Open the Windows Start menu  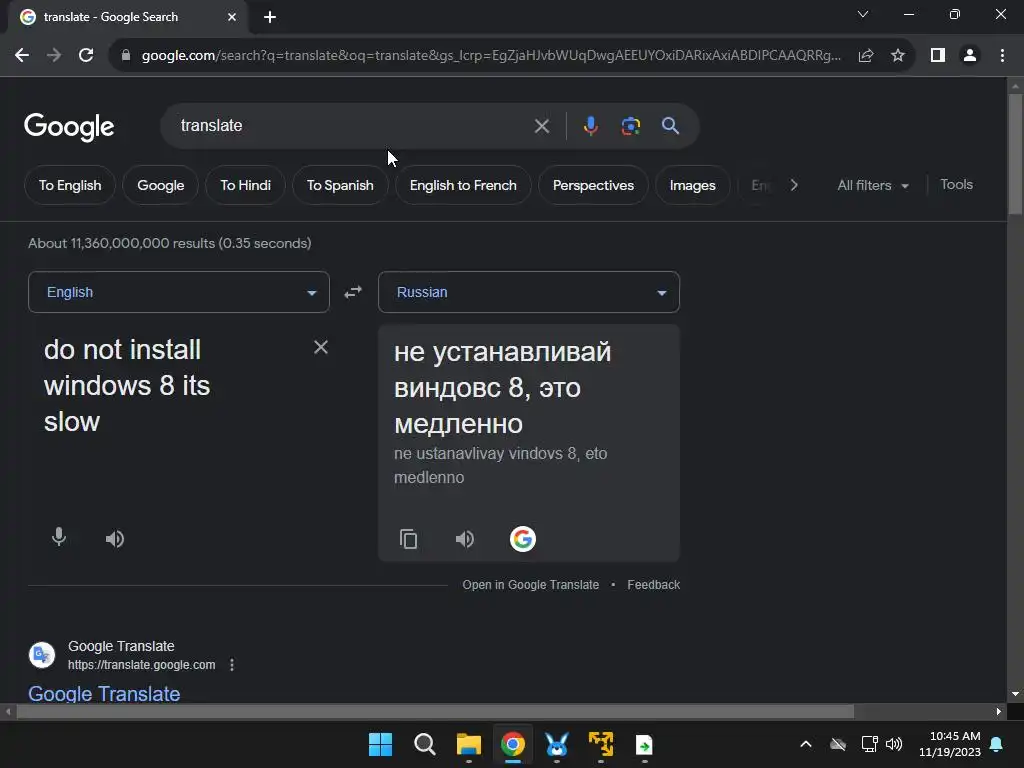coord(381,744)
